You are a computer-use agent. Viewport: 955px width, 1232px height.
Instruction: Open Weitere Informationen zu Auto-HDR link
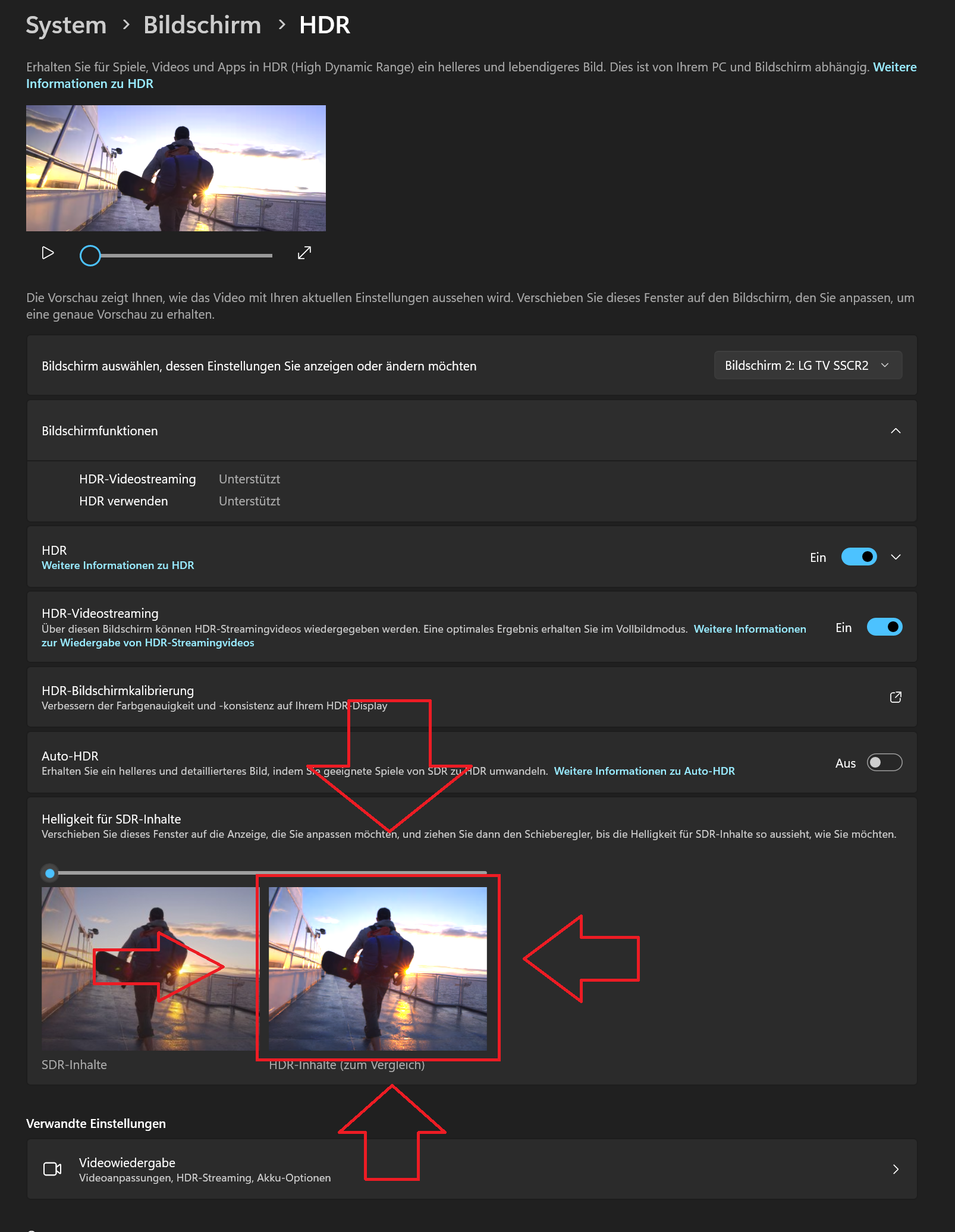point(644,771)
